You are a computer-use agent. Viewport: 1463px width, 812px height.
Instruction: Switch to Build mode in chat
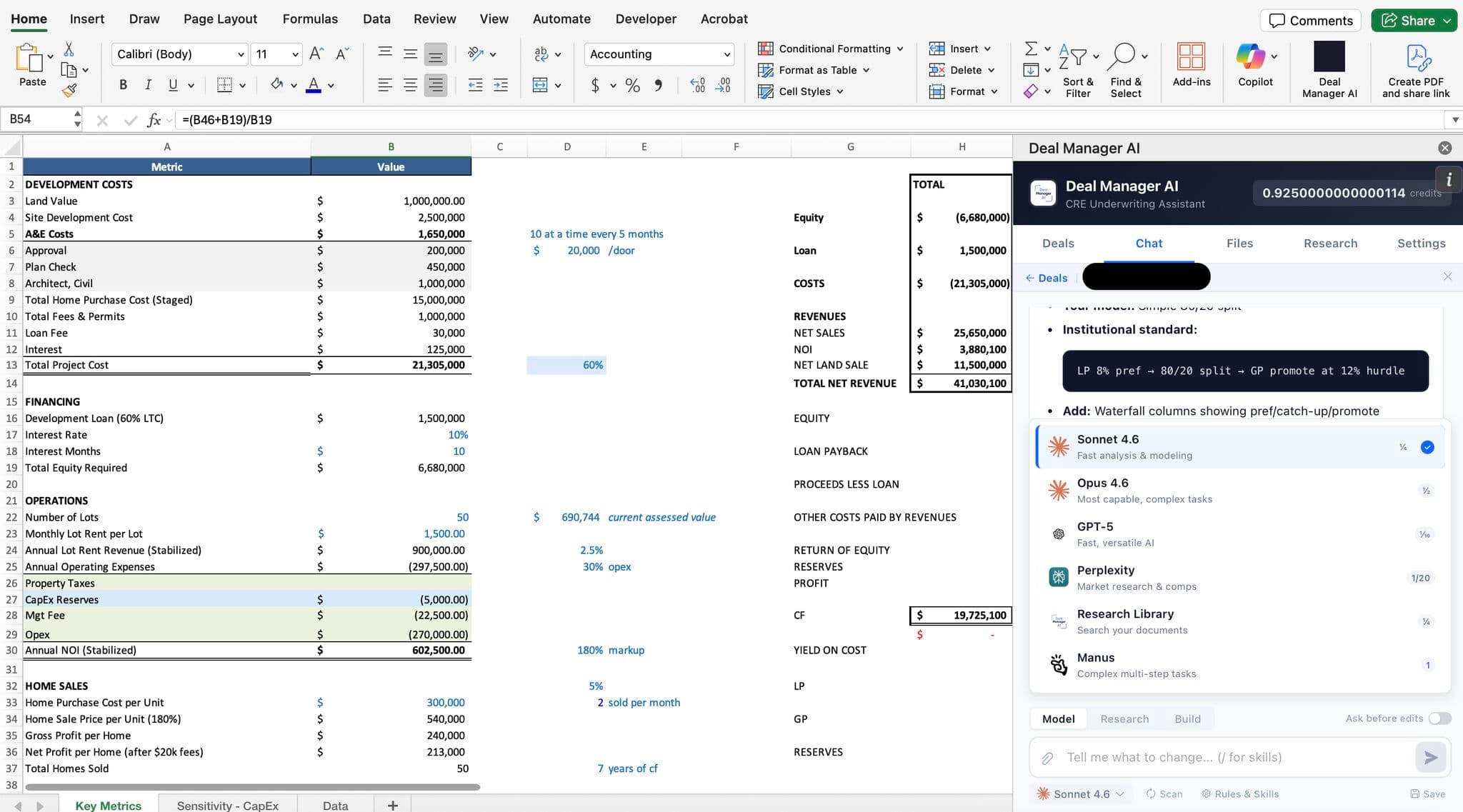[x=1187, y=719]
